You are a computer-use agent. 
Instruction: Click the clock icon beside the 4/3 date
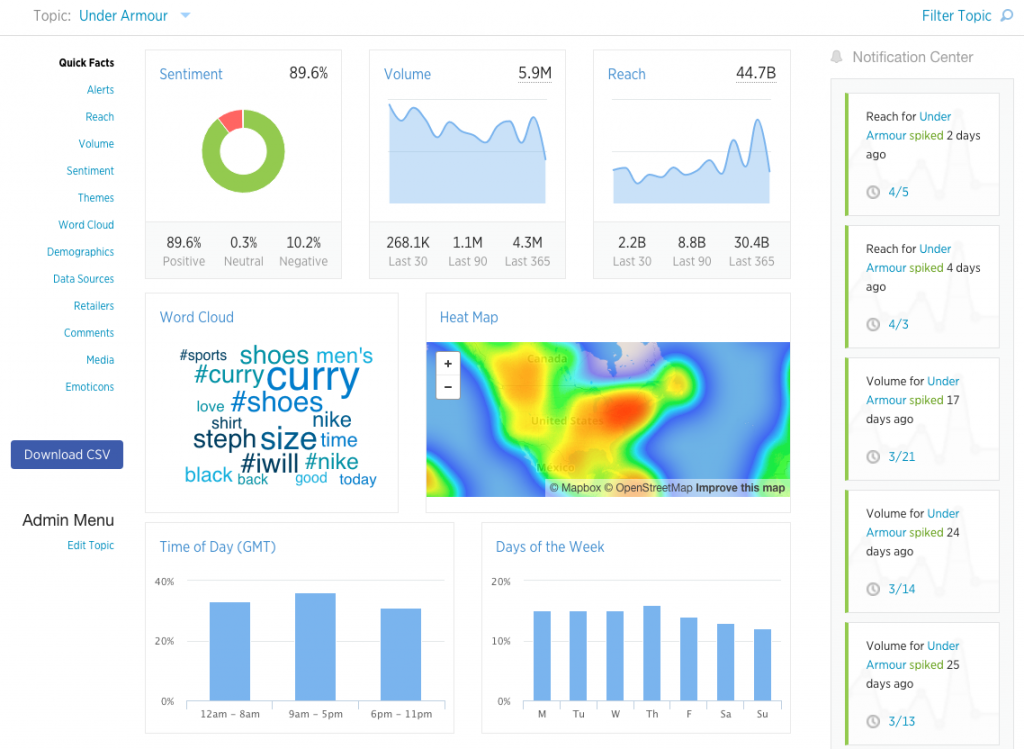[873, 325]
